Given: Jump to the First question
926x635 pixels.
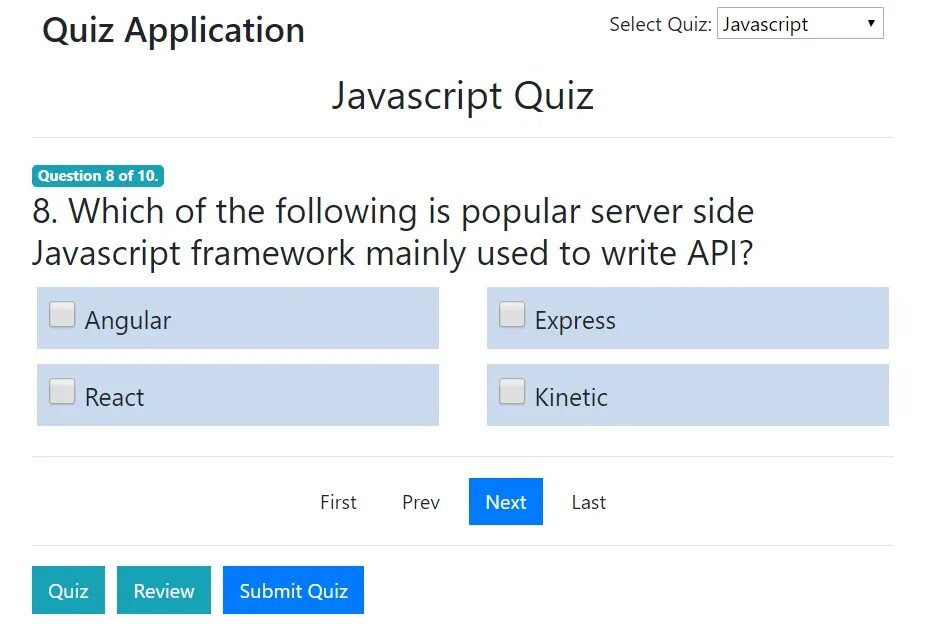Looking at the screenshot, I should click(x=338, y=502).
